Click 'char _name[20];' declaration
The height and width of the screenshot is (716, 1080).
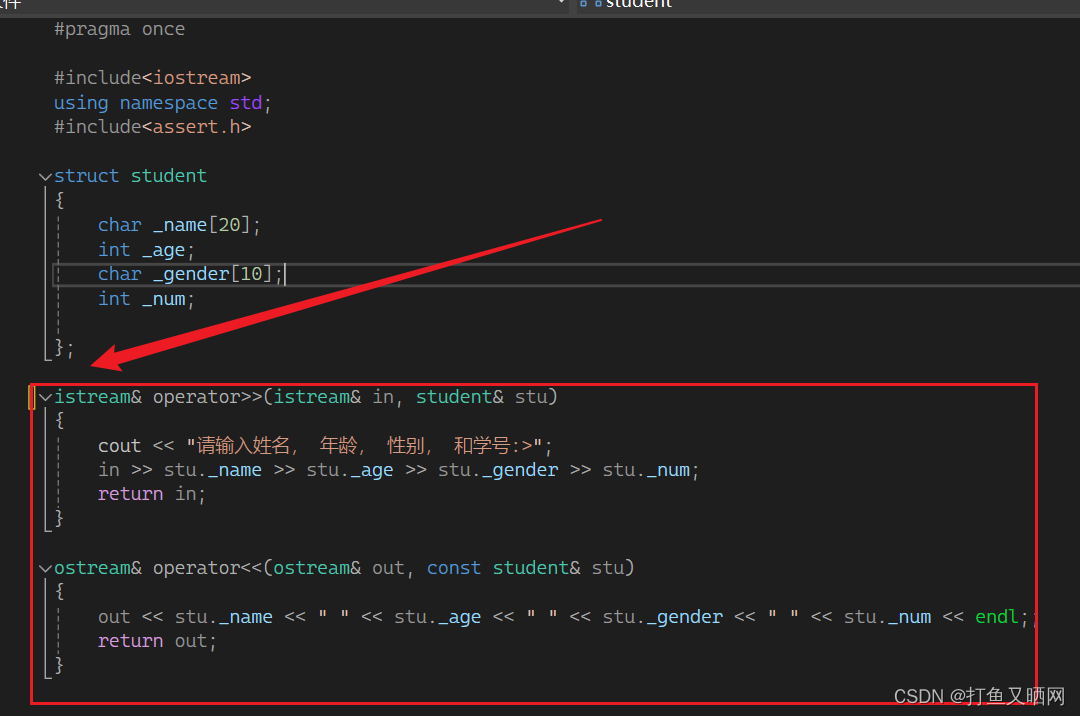pyautogui.click(x=179, y=225)
